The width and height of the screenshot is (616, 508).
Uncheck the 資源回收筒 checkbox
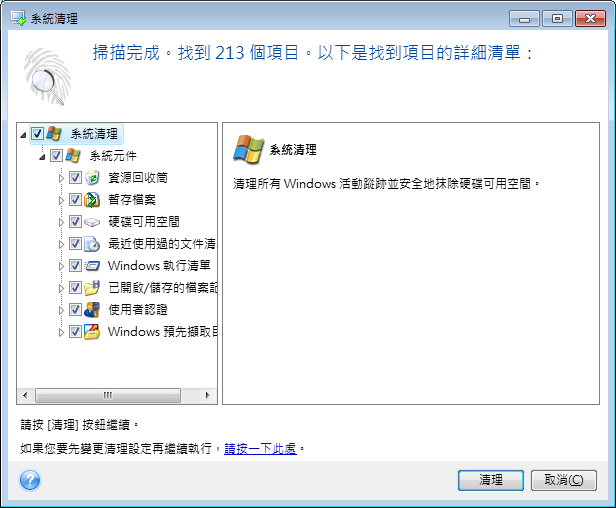[75, 178]
